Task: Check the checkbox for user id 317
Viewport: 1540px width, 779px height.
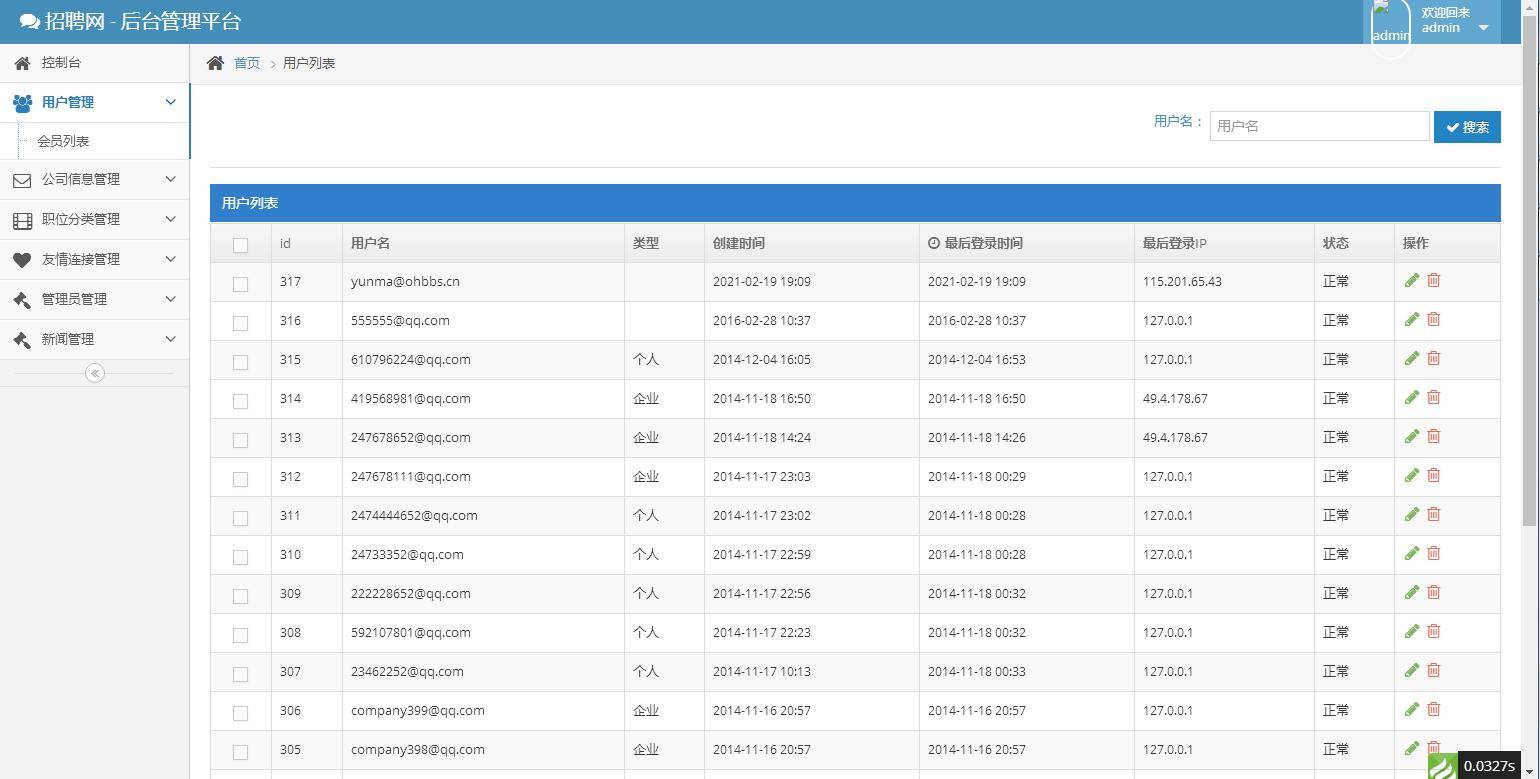Action: point(240,283)
